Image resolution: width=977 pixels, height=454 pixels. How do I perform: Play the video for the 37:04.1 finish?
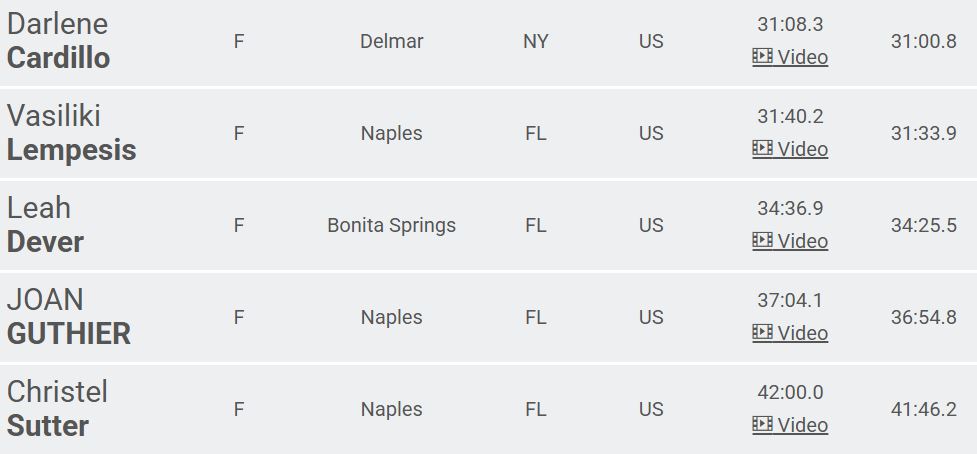pos(802,333)
